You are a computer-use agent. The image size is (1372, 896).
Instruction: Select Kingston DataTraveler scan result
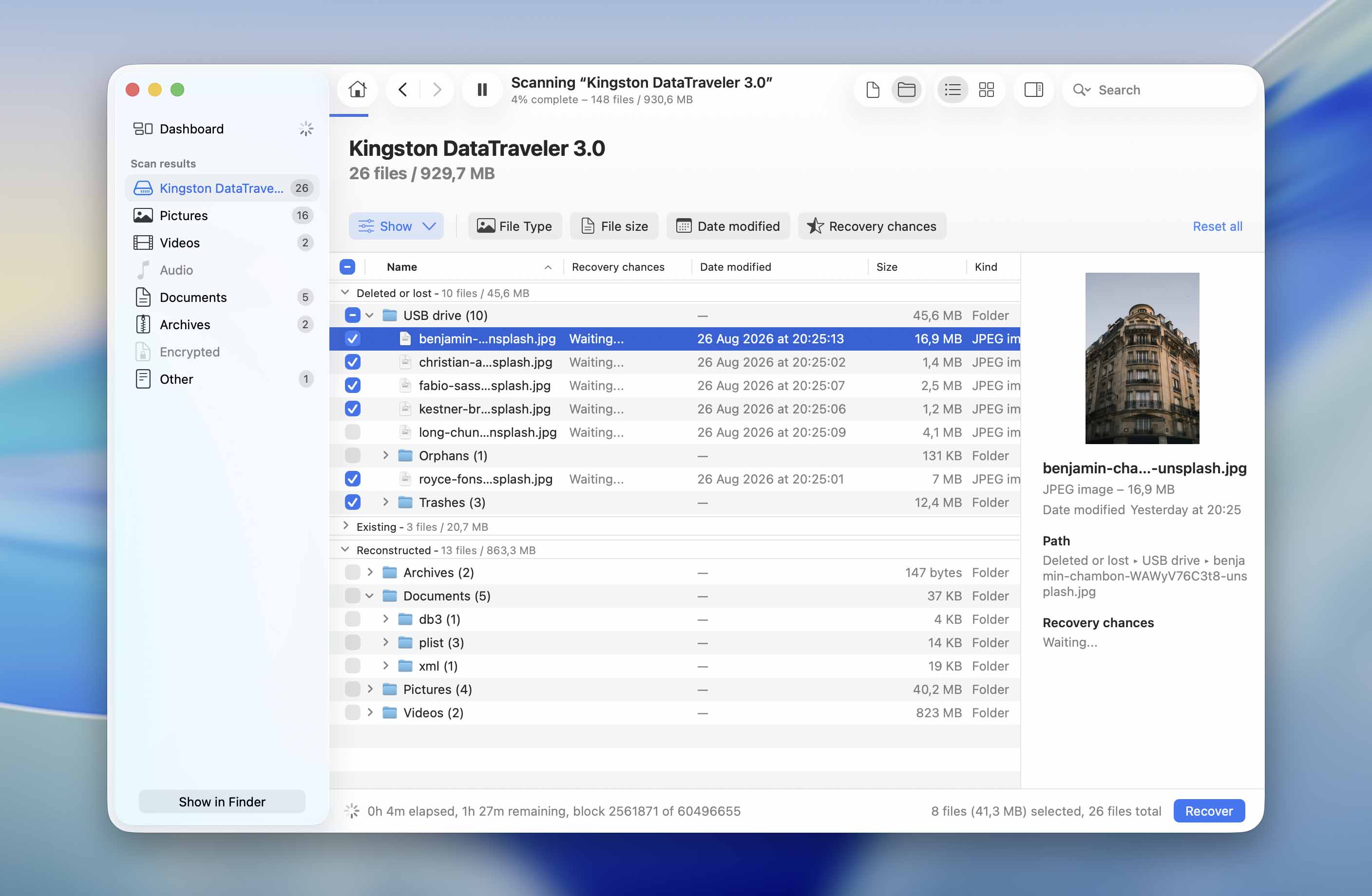click(222, 188)
